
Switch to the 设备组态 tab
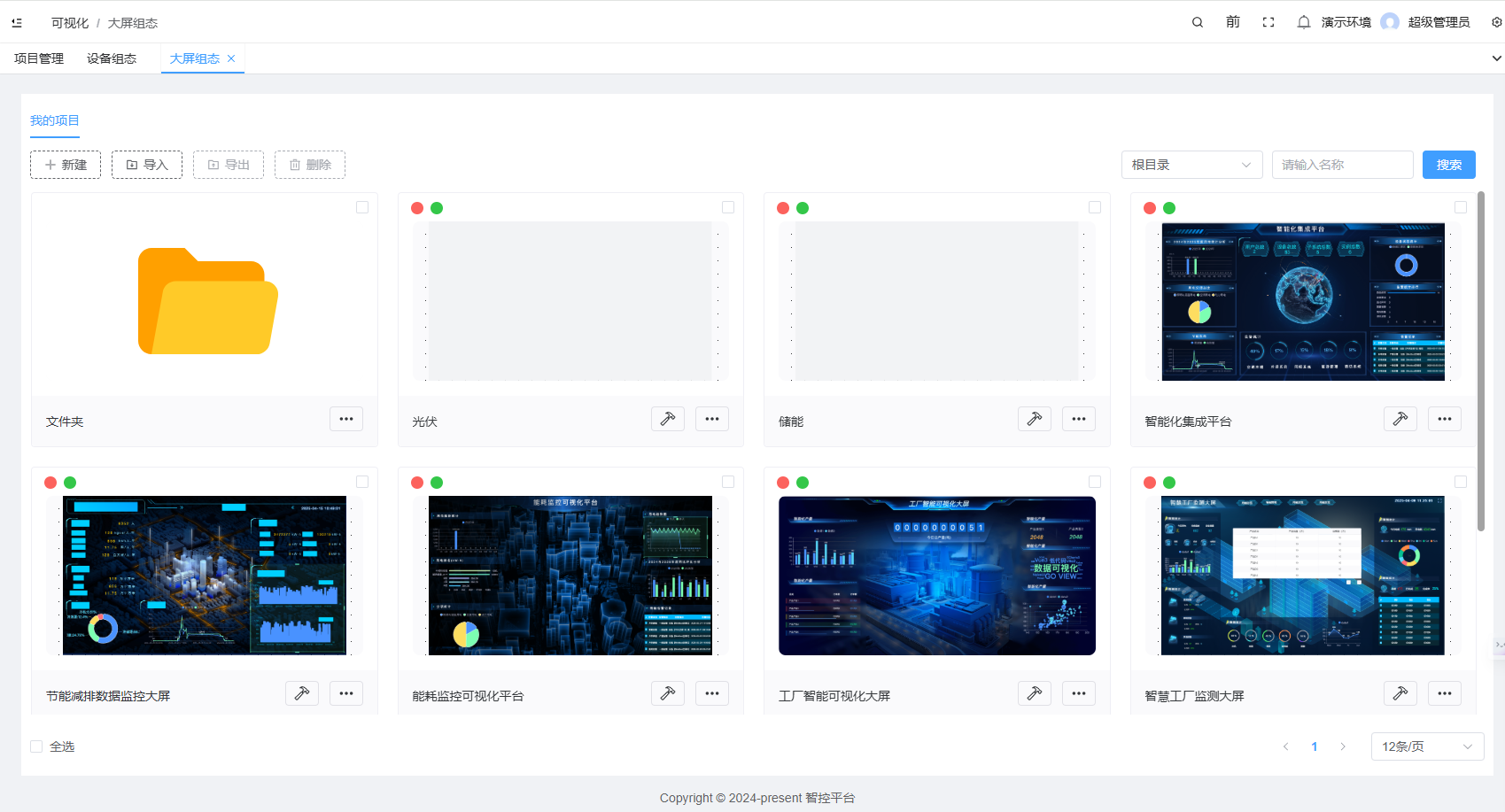coord(112,58)
